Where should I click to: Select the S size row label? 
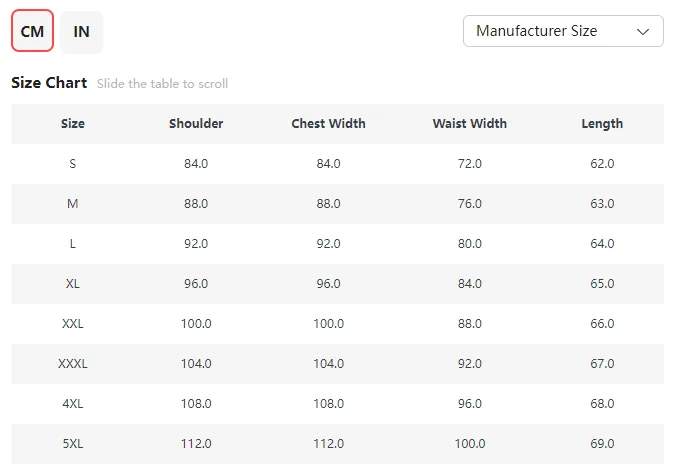pyautogui.click(x=73, y=164)
